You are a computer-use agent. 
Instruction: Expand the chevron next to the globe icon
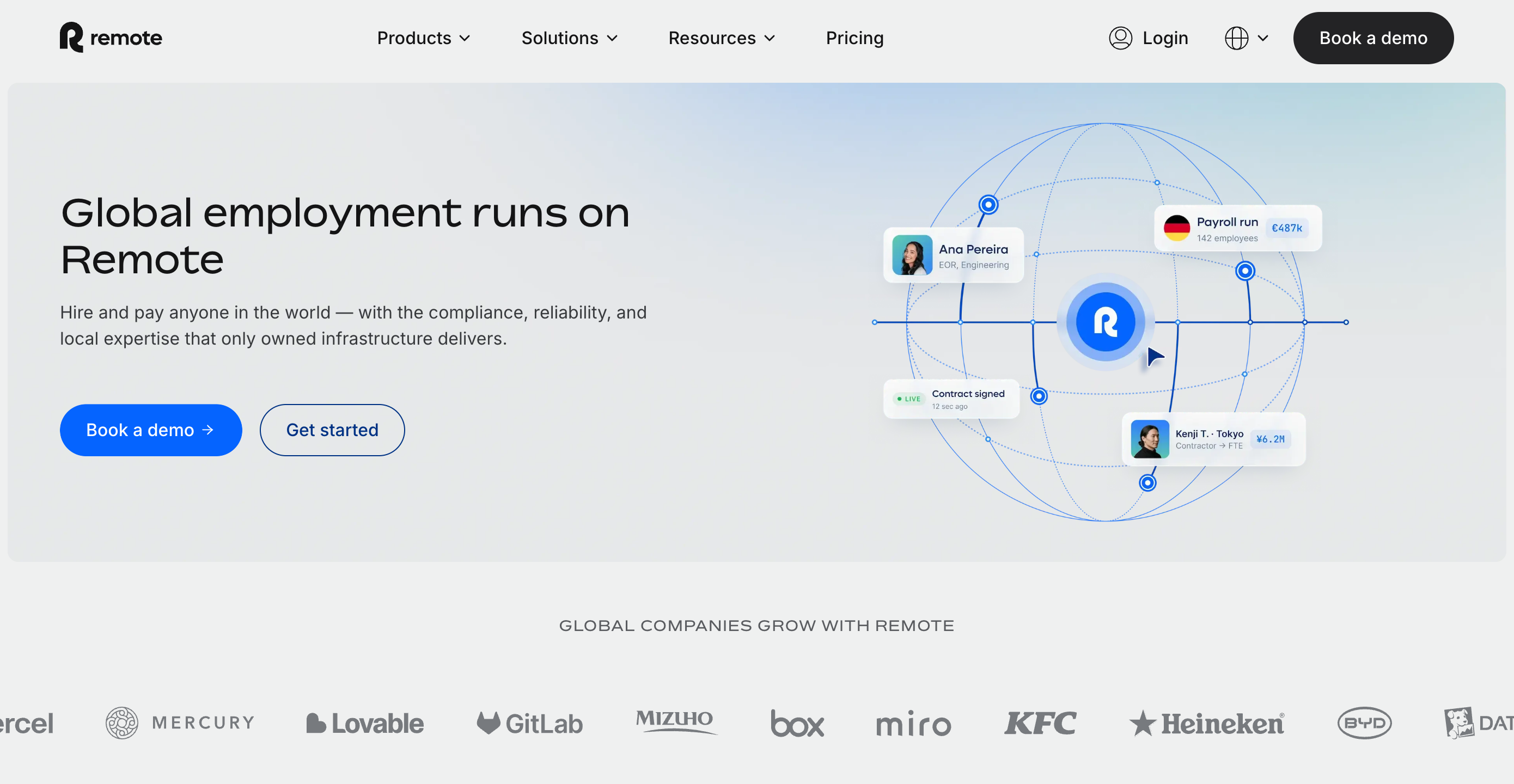[x=1262, y=38]
